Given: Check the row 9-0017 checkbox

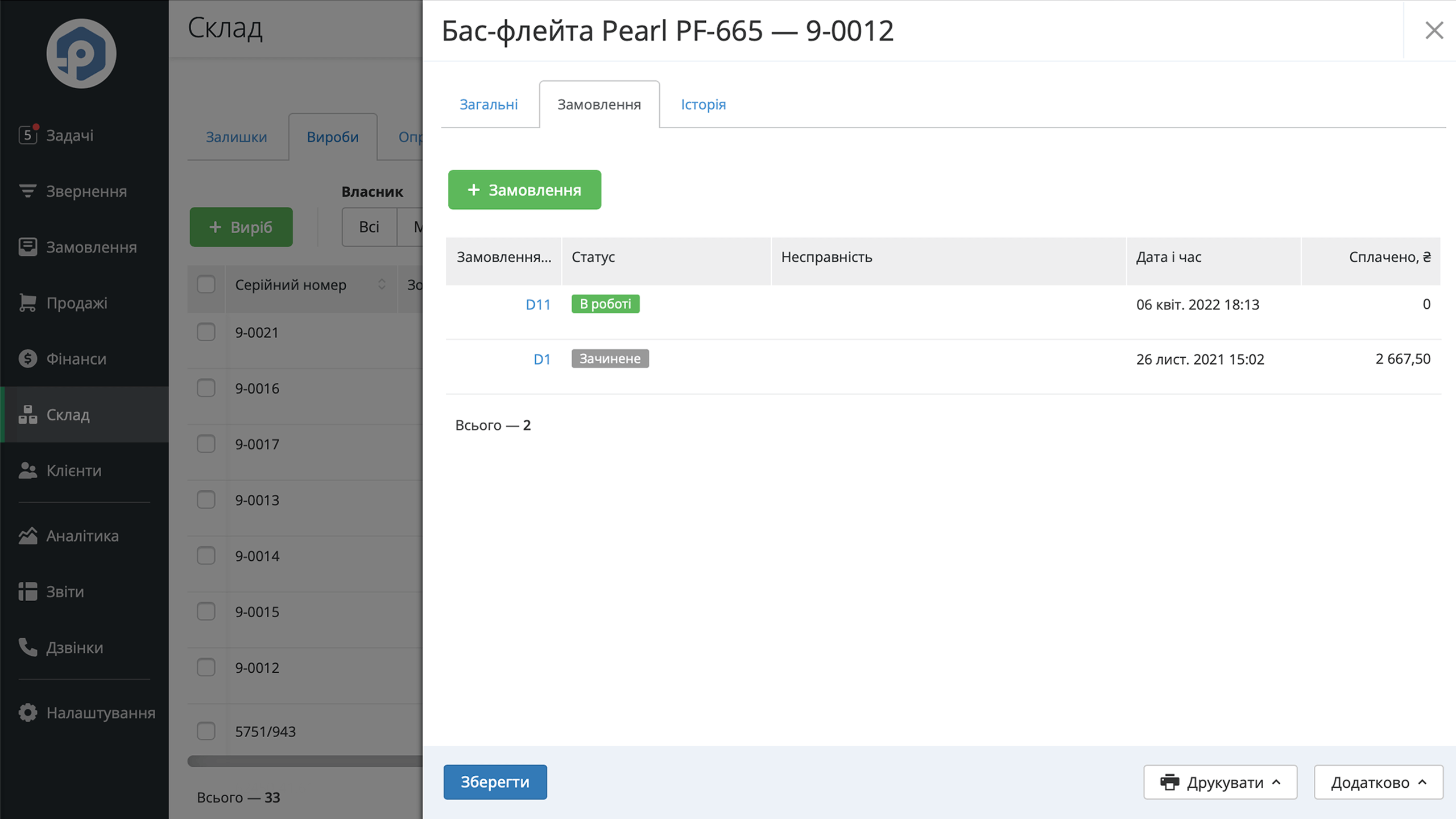Looking at the screenshot, I should click(x=206, y=444).
